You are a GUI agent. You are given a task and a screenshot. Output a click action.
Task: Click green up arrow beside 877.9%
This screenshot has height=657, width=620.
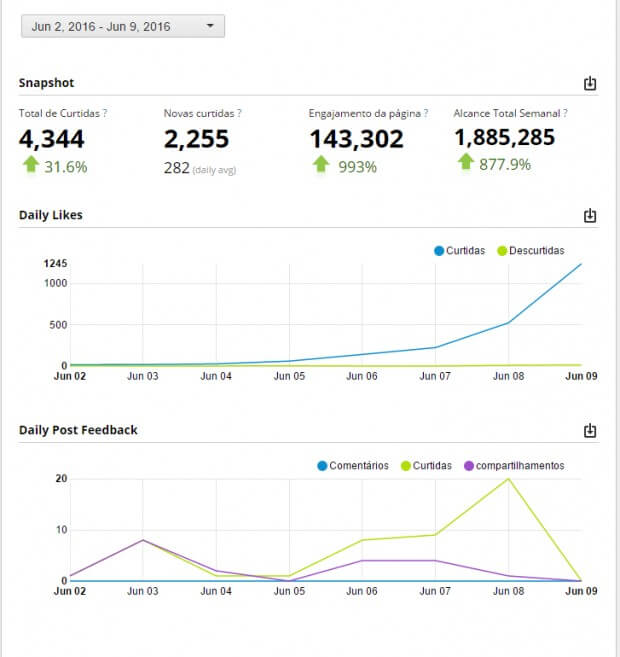point(465,162)
